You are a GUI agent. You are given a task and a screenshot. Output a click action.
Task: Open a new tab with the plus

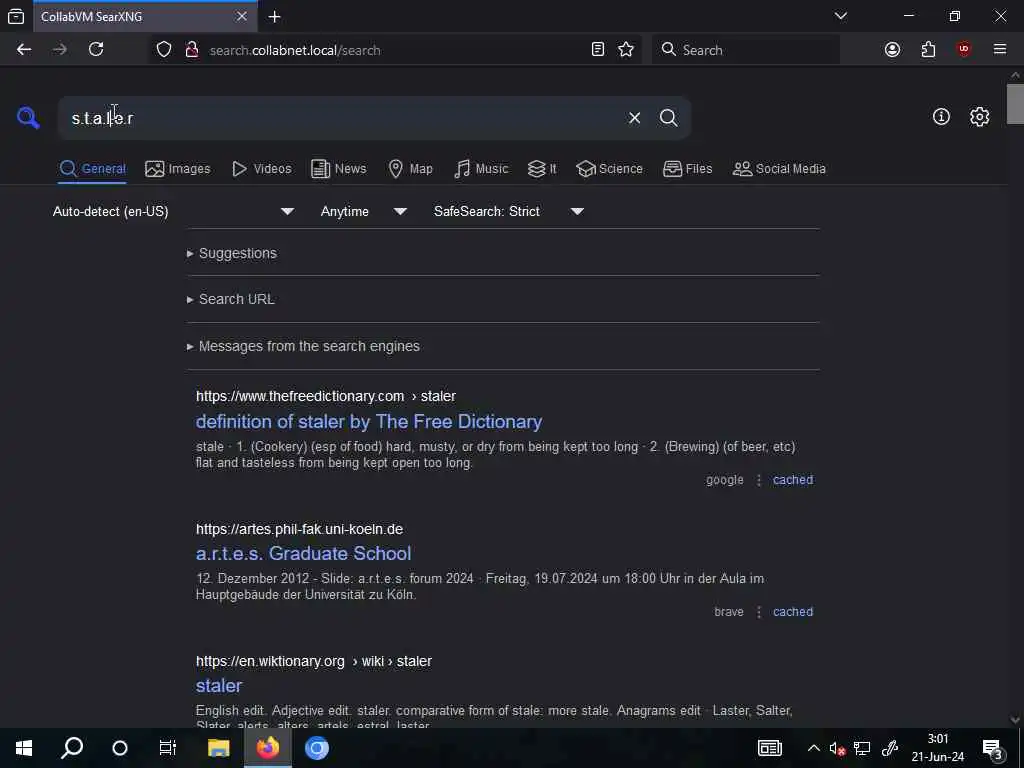(274, 17)
